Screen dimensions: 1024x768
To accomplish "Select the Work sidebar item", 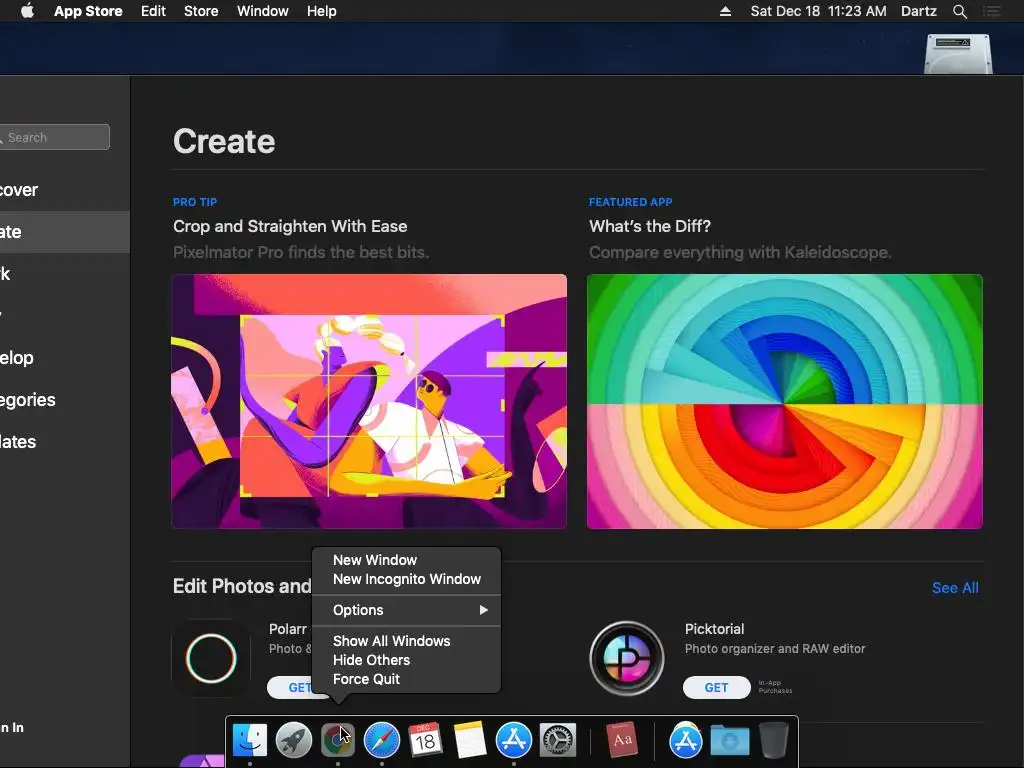I will point(65,274).
